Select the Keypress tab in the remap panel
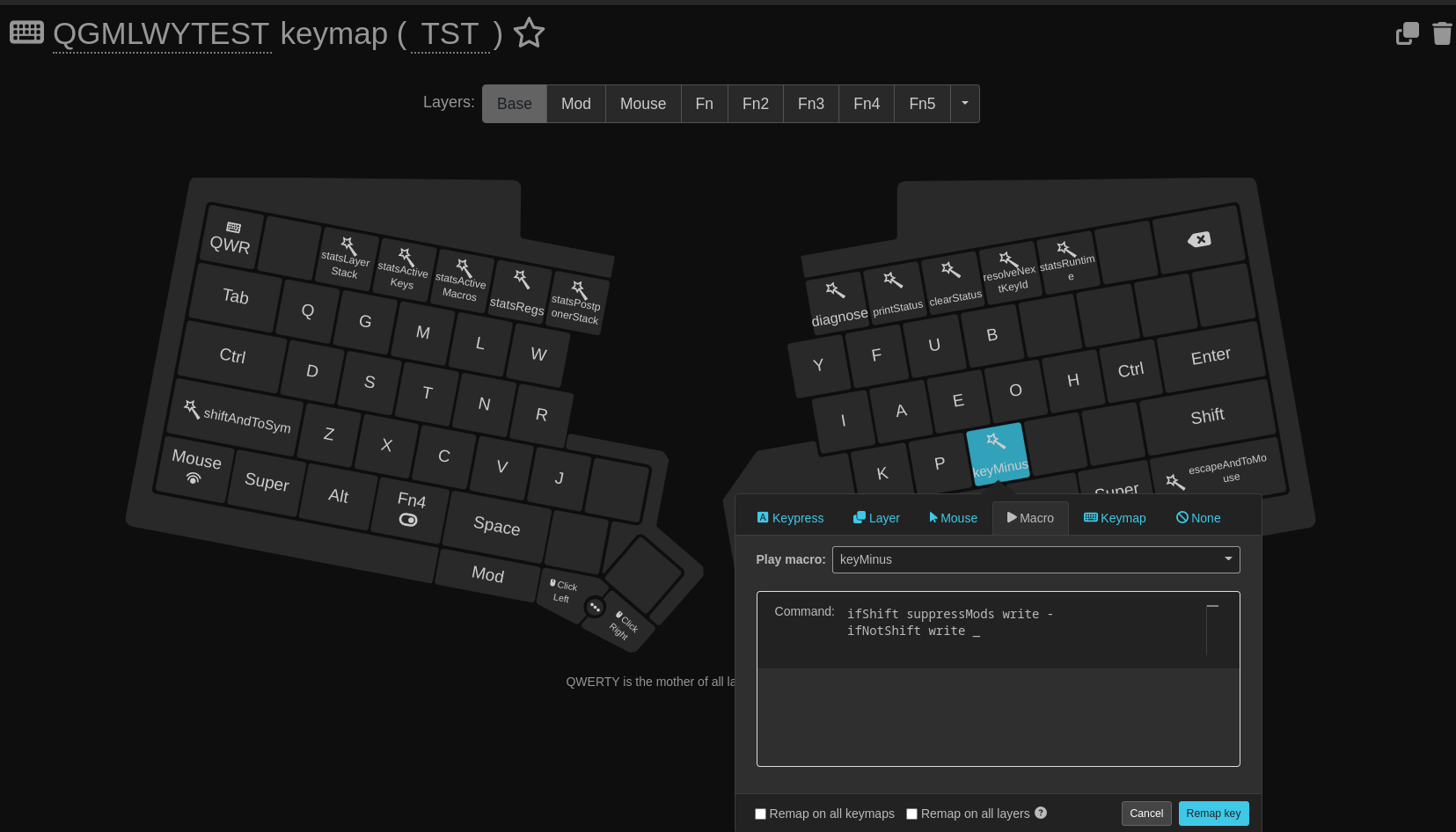Screen dimensions: 1456x832 [789, 518]
